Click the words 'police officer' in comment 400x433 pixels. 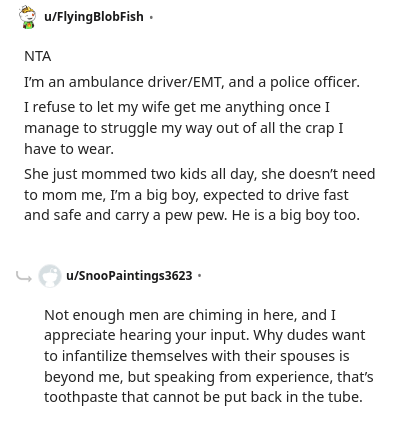[315, 82]
